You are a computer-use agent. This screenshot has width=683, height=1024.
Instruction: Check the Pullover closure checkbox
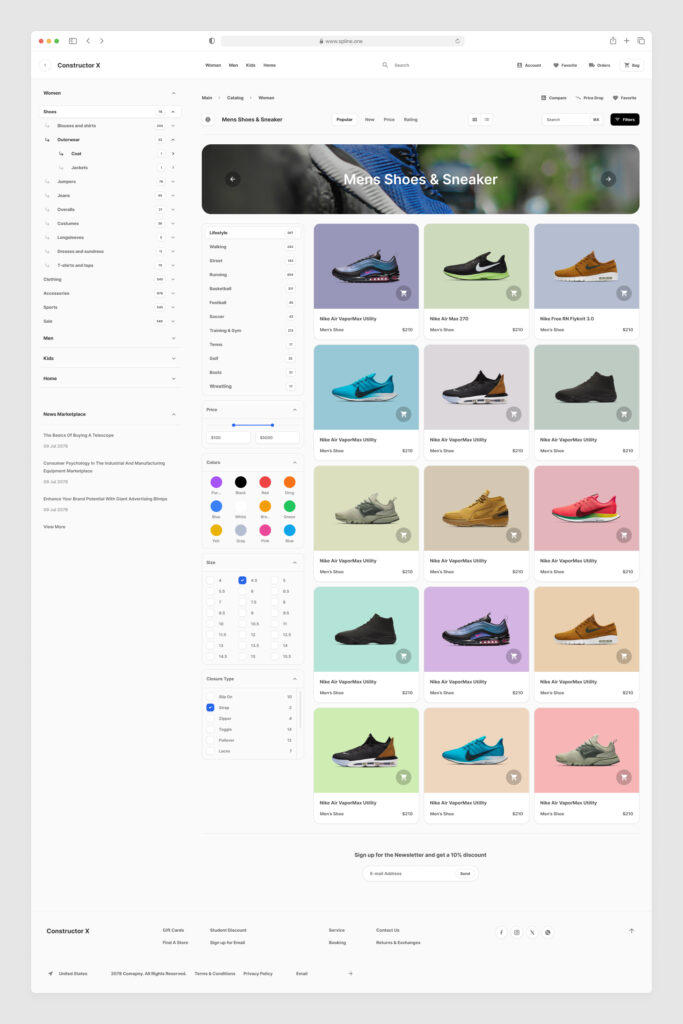(210, 740)
